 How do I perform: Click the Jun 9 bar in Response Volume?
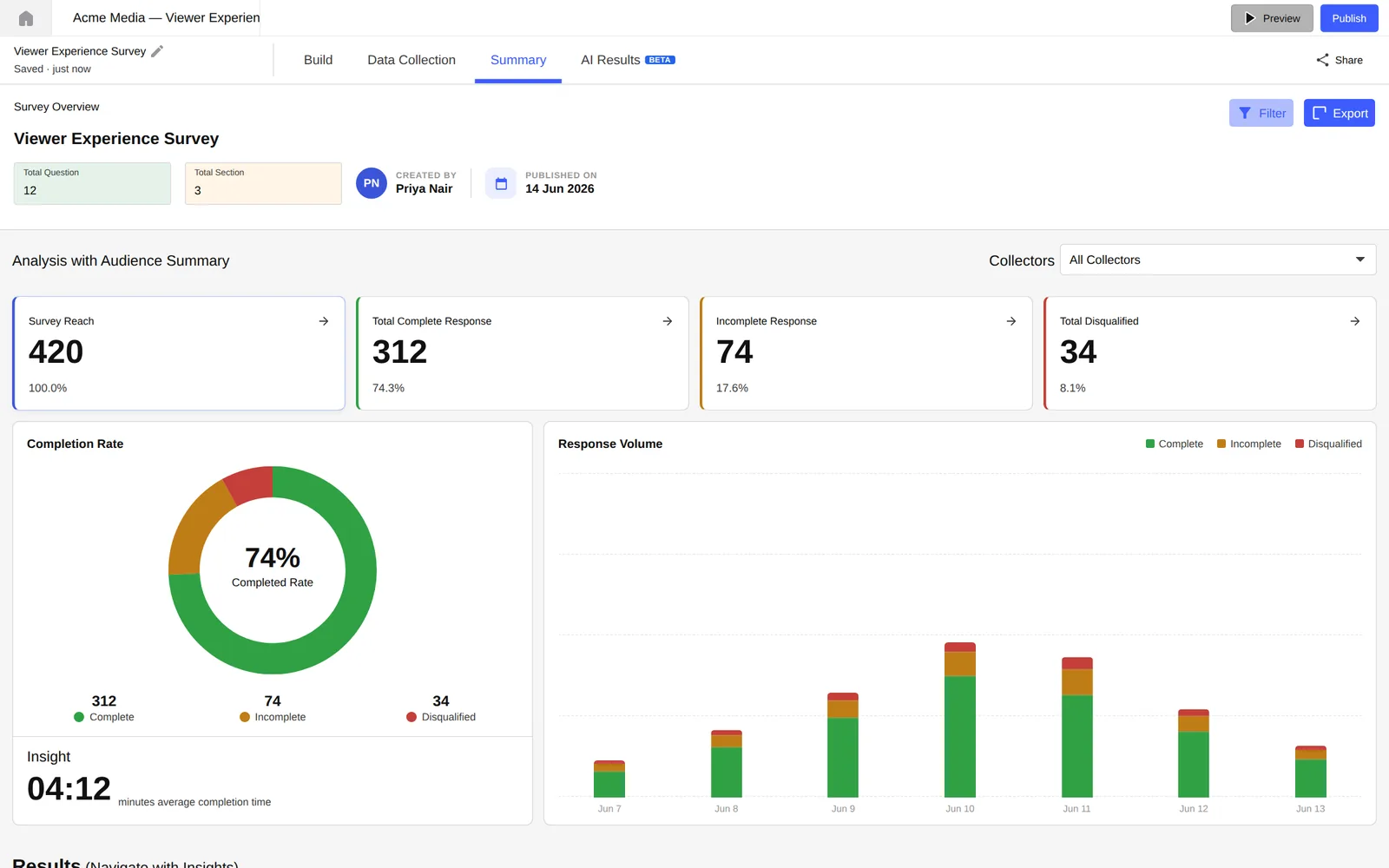tap(843, 745)
